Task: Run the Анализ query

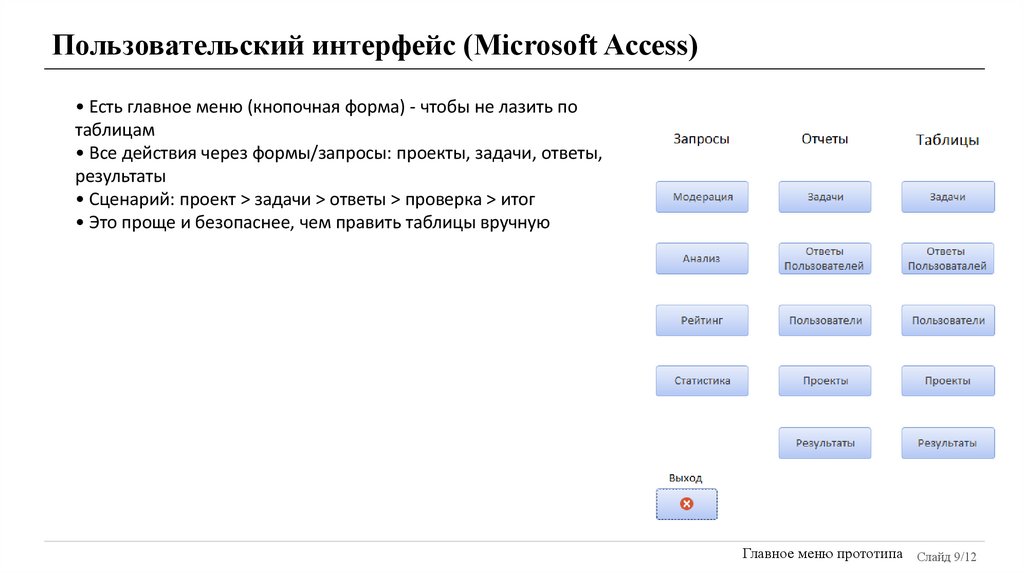Action: [702, 259]
